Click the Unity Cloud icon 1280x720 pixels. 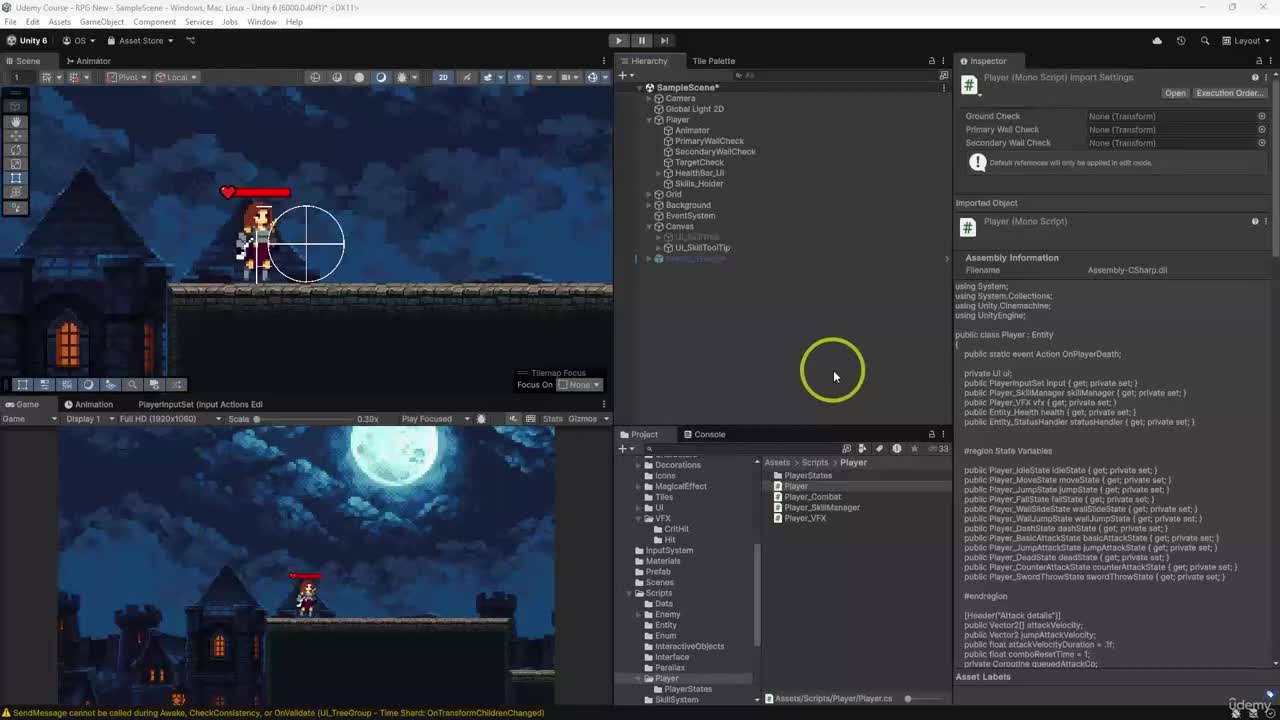coord(1157,41)
